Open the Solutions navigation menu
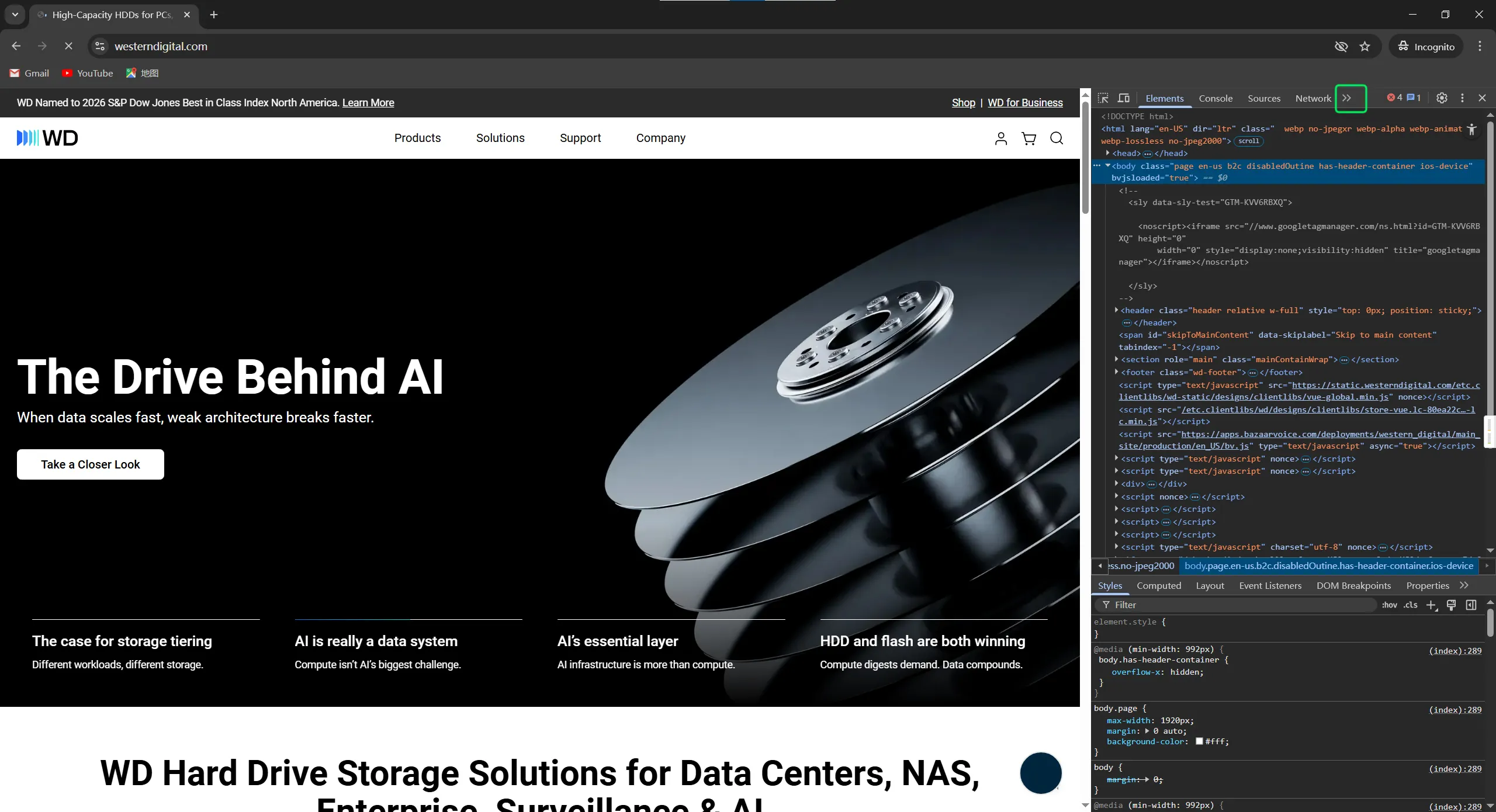Screen dimensions: 1496x812 click(x=500, y=138)
